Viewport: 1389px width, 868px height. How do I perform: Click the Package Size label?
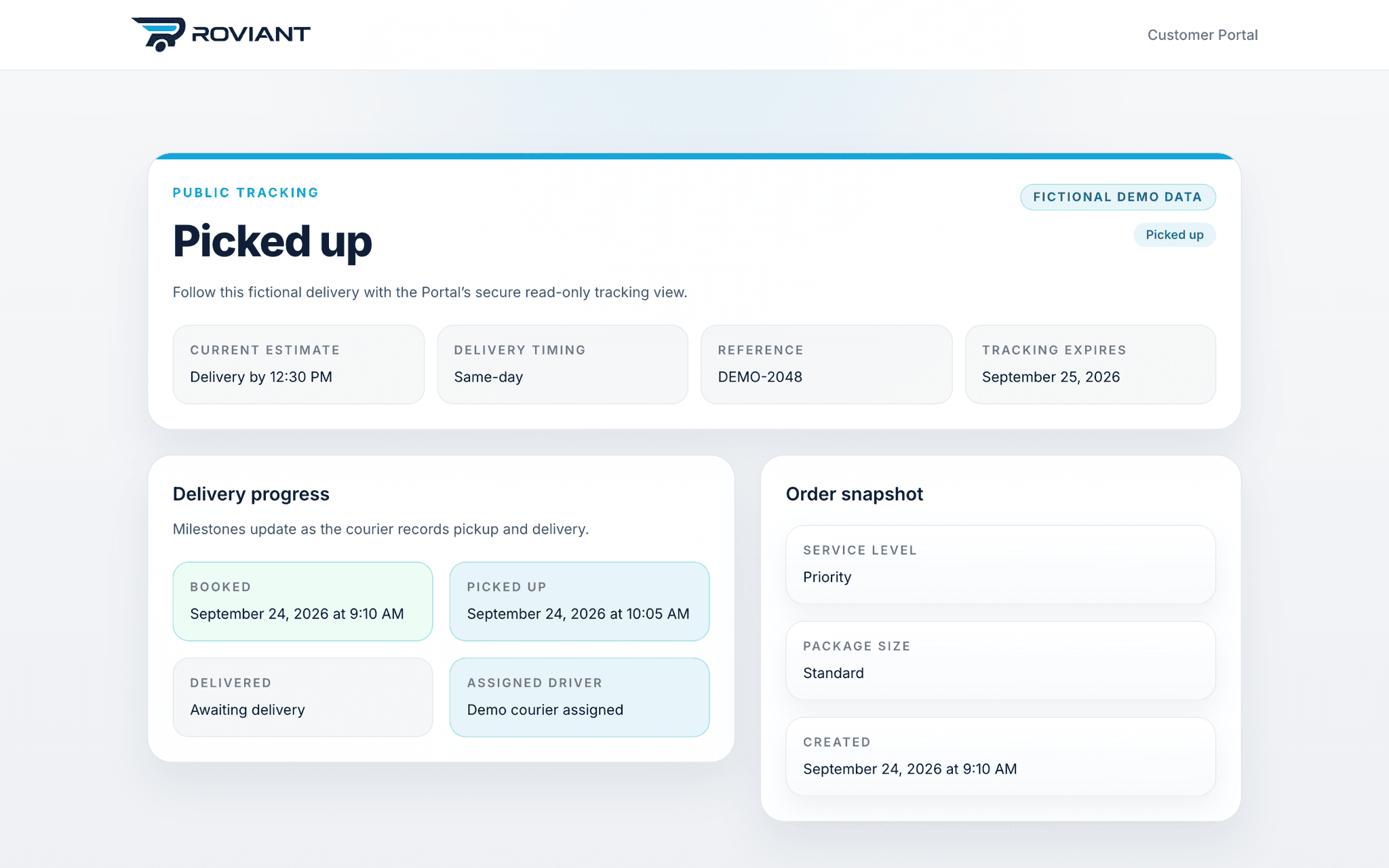click(857, 646)
